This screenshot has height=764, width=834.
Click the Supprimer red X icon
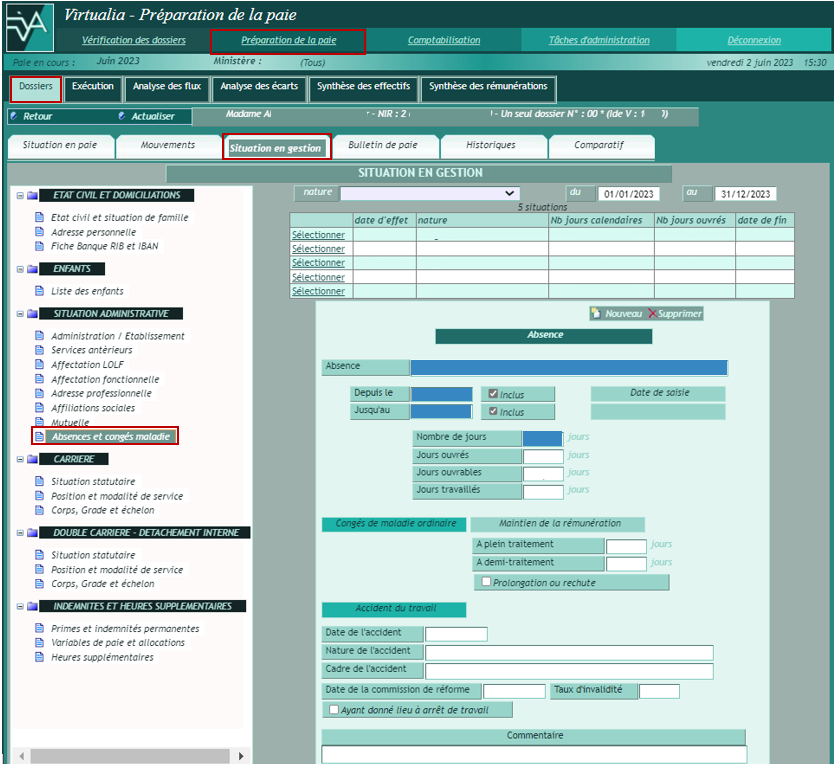tap(653, 313)
